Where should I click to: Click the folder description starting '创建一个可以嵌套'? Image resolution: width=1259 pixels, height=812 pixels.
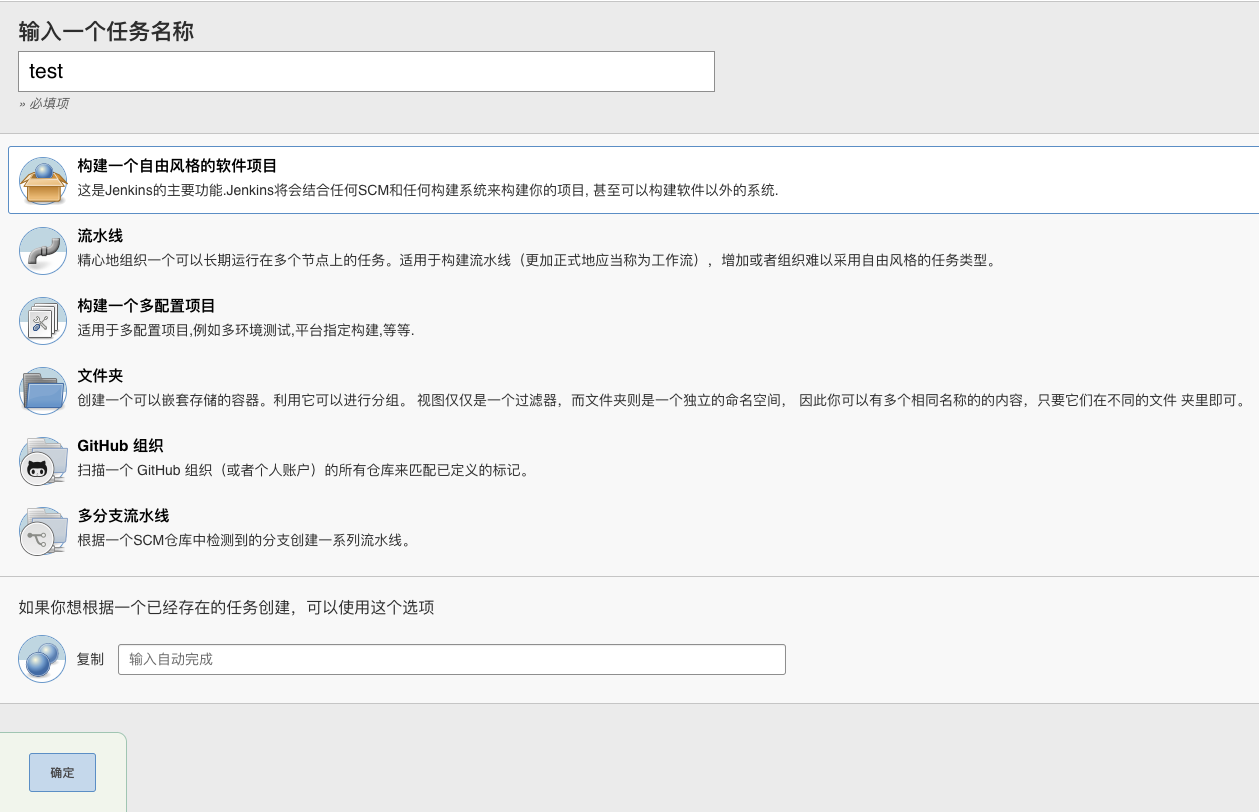tap(662, 400)
